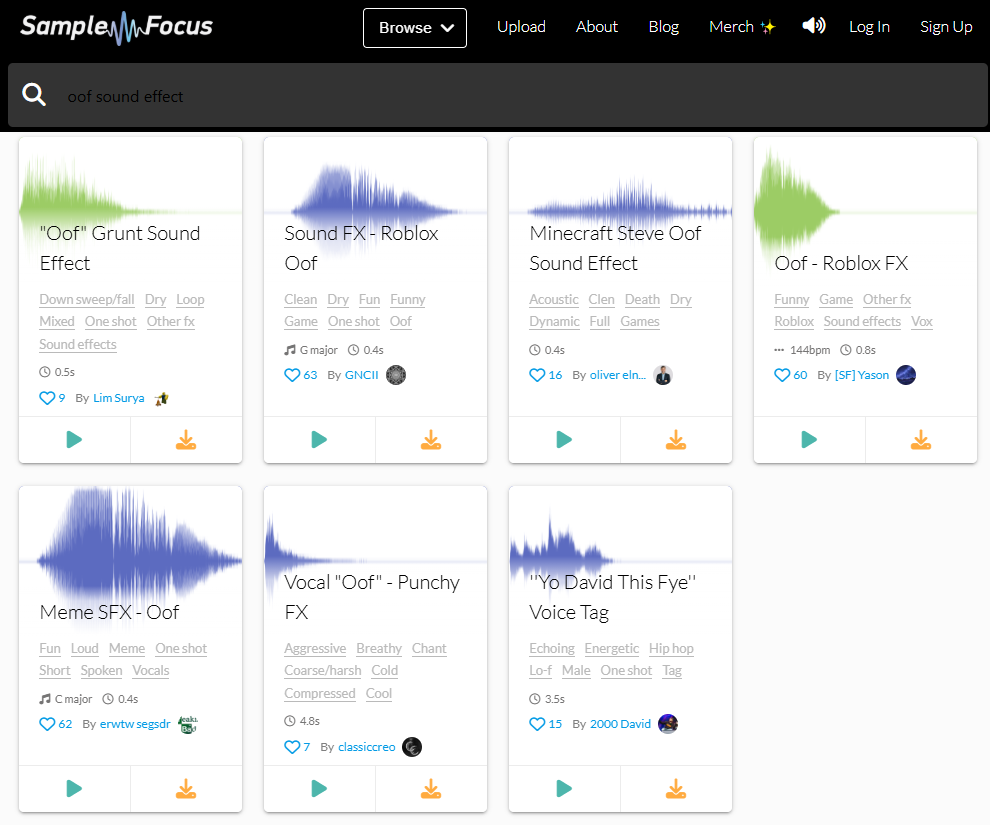Image resolution: width=990 pixels, height=825 pixels.
Task: Seek in the Meme SFX - Oof waveform
Action: click(130, 545)
